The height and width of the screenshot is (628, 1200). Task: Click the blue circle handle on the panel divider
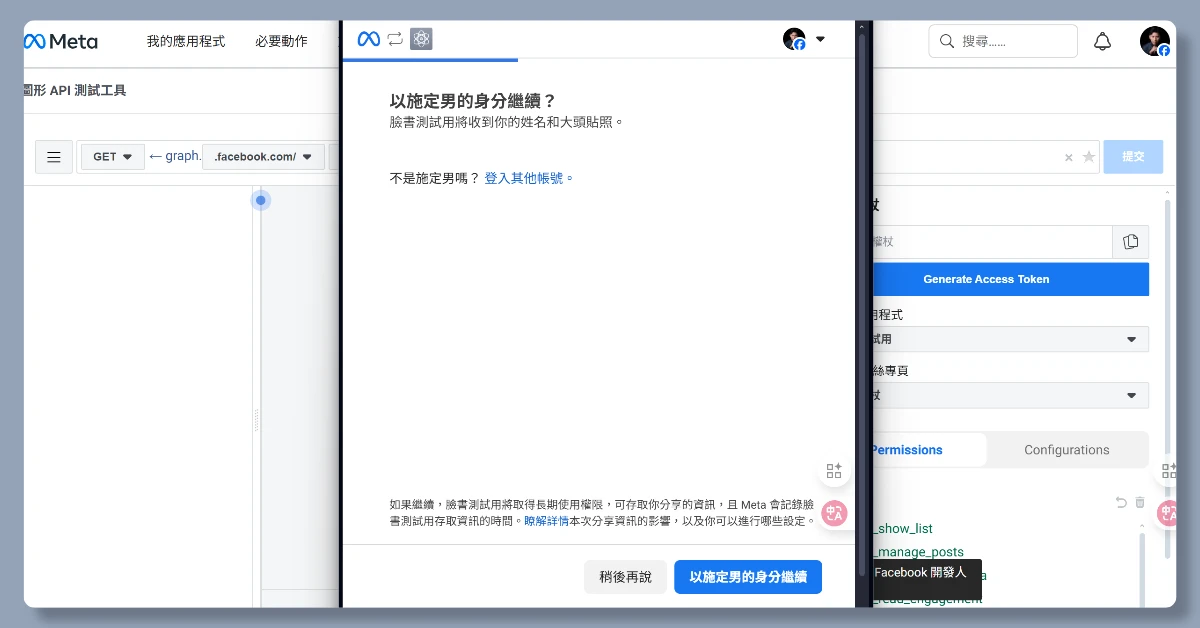pyautogui.click(x=261, y=200)
